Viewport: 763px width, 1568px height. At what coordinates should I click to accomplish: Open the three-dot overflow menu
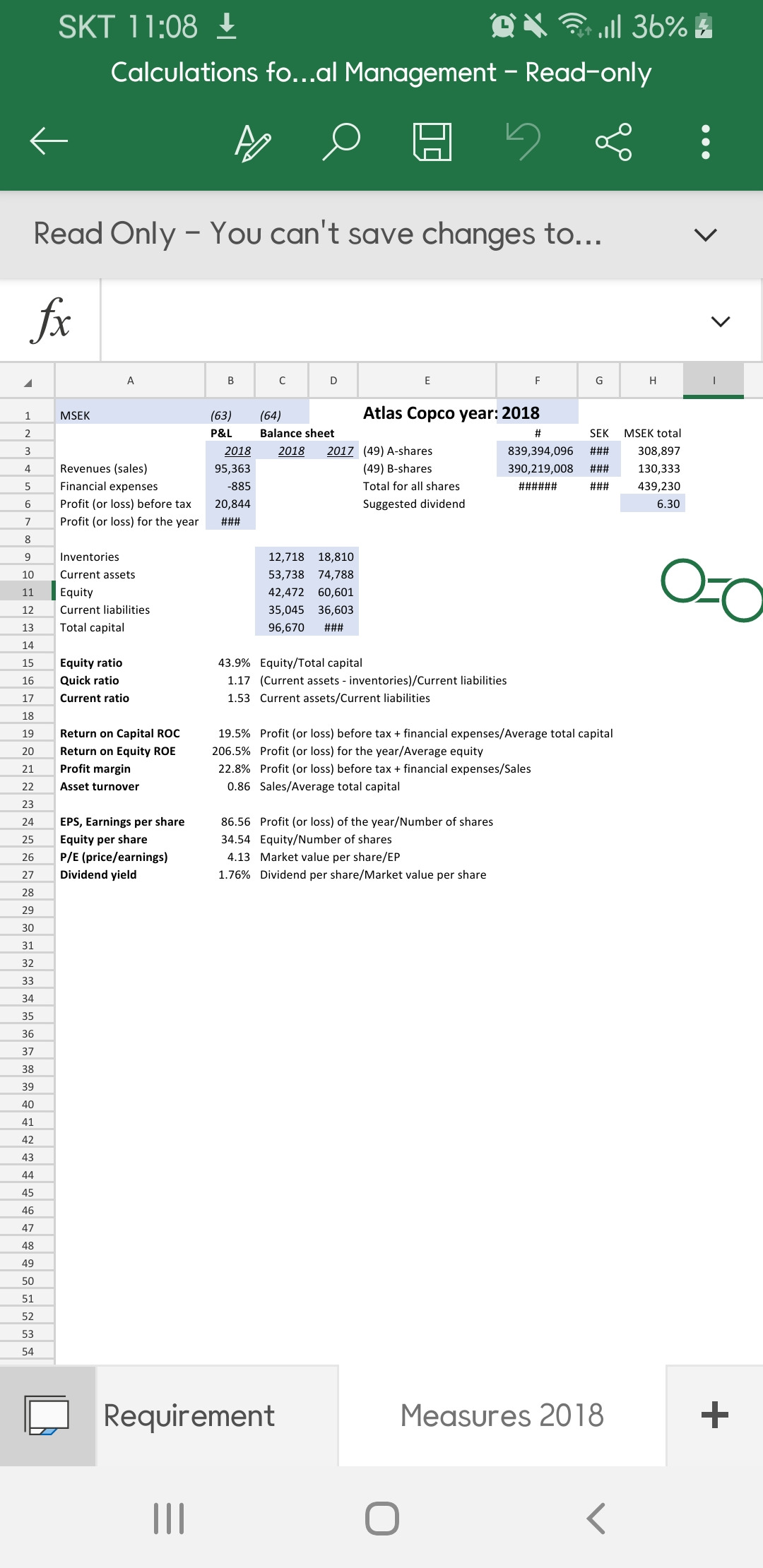click(704, 142)
